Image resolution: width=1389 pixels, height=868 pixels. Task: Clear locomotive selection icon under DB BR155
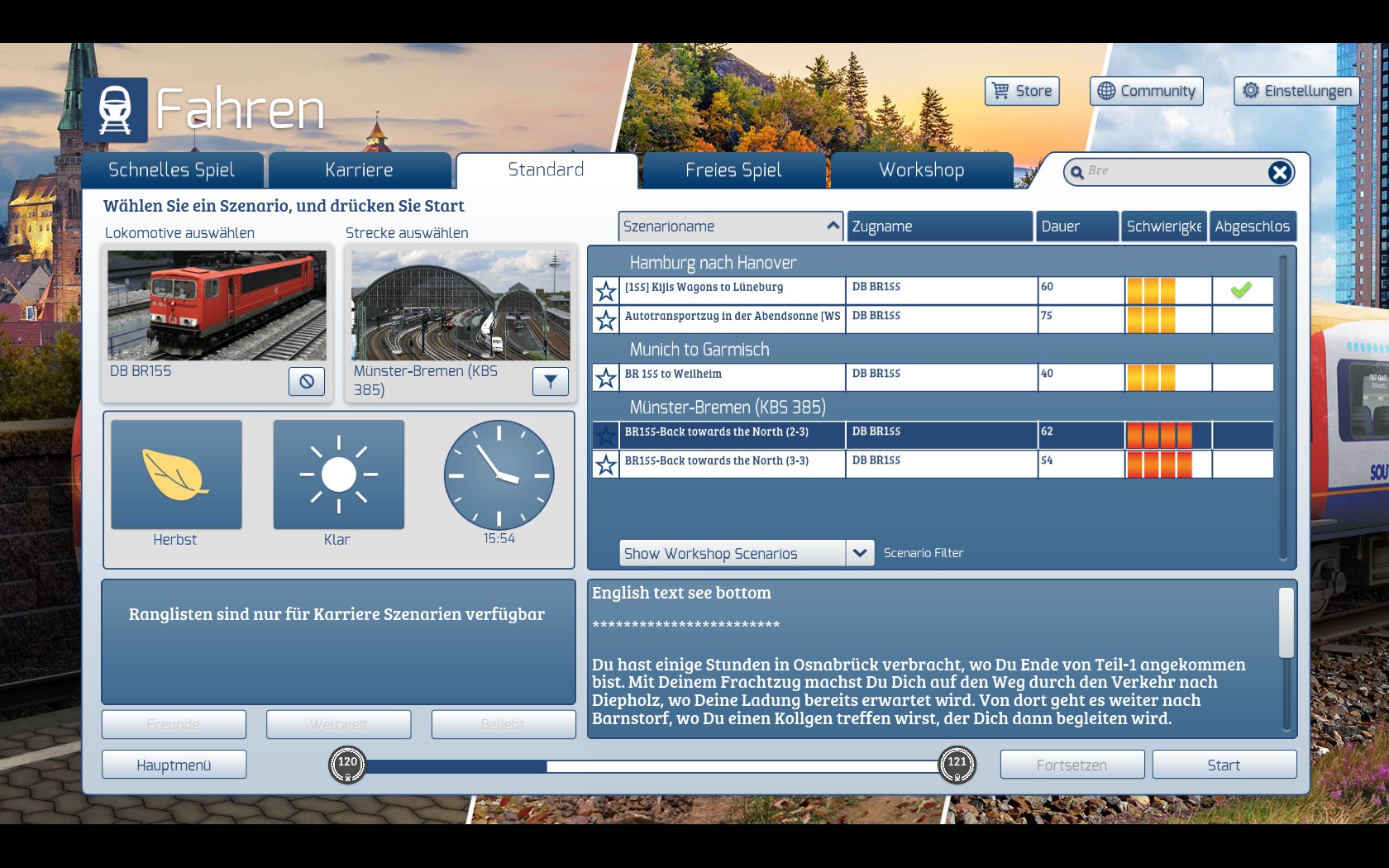(307, 381)
